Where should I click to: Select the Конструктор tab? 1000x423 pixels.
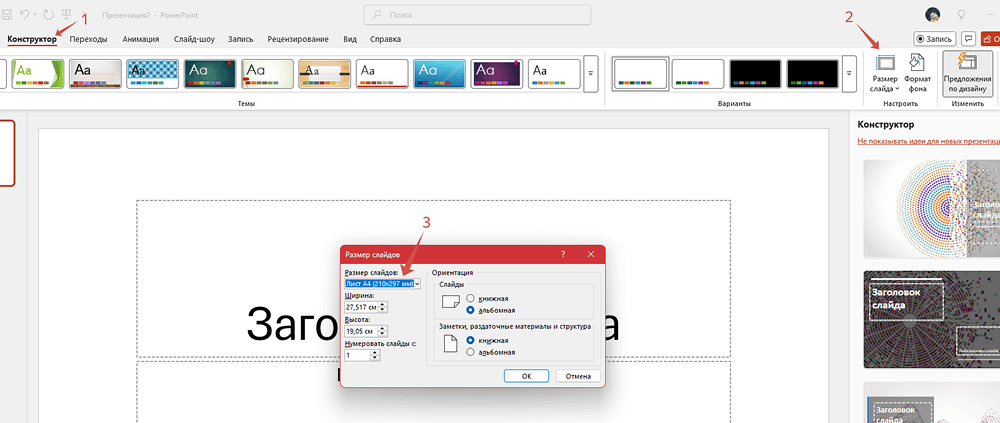[x=32, y=39]
